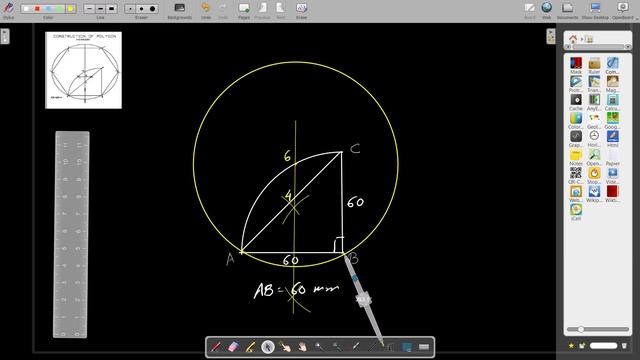The height and width of the screenshot is (360, 640).
Task: Select the Interact with items finger tool
Action: coord(285,347)
